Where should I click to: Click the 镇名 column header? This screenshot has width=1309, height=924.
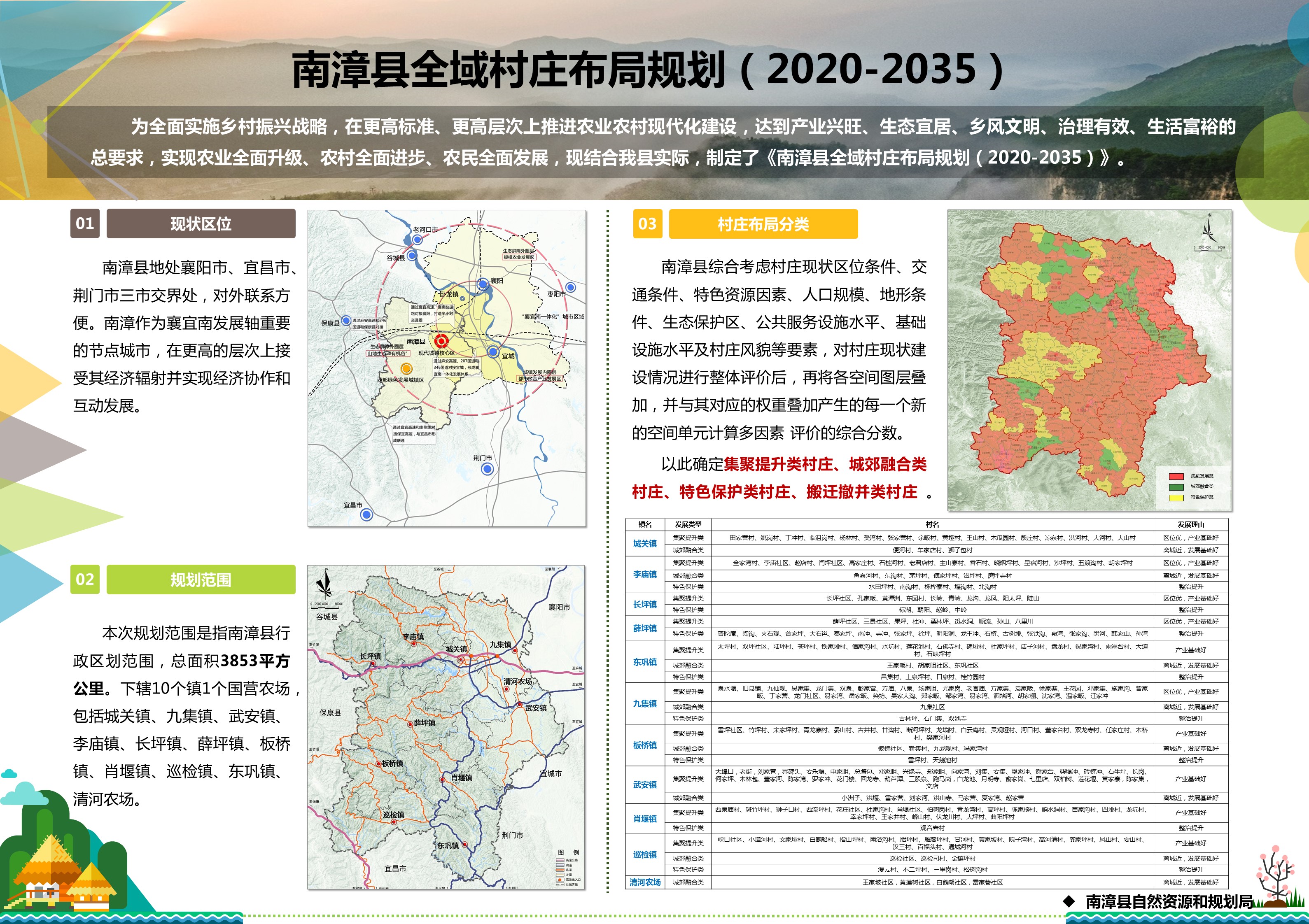pyautogui.click(x=645, y=524)
